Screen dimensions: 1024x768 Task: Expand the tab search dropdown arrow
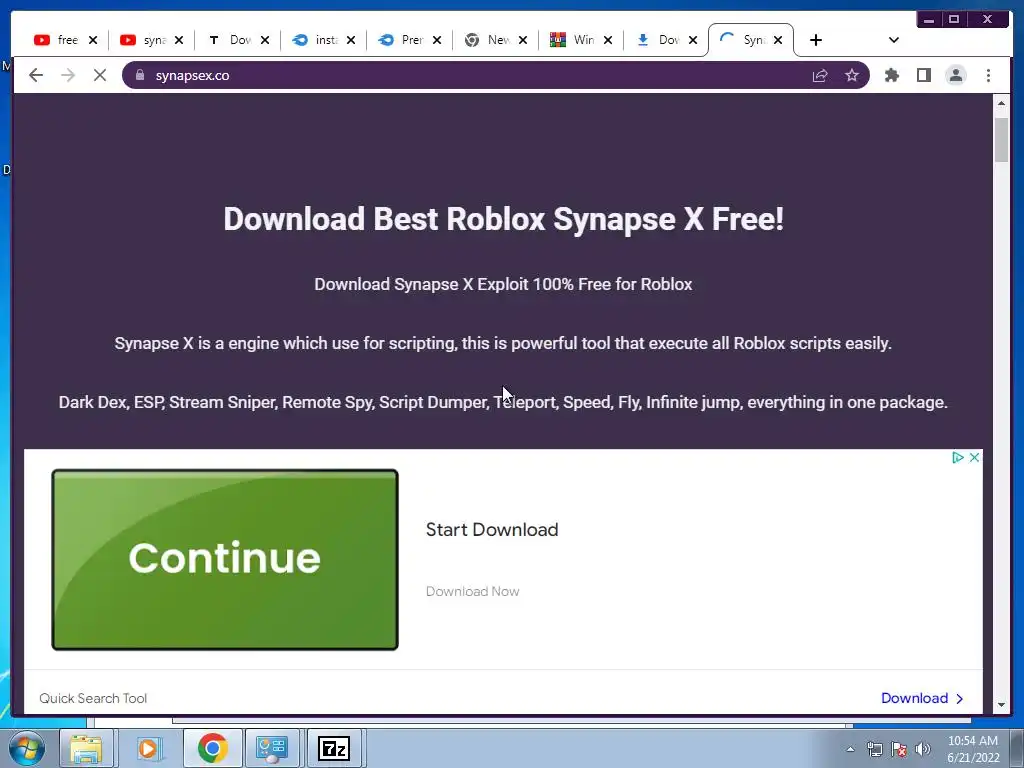tap(894, 40)
